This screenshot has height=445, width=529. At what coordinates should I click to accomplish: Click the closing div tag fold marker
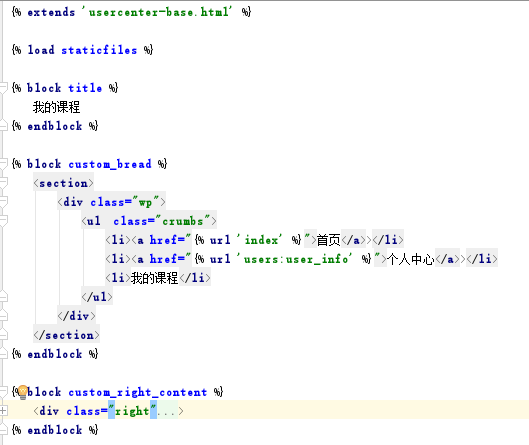pyautogui.click(x=3, y=316)
